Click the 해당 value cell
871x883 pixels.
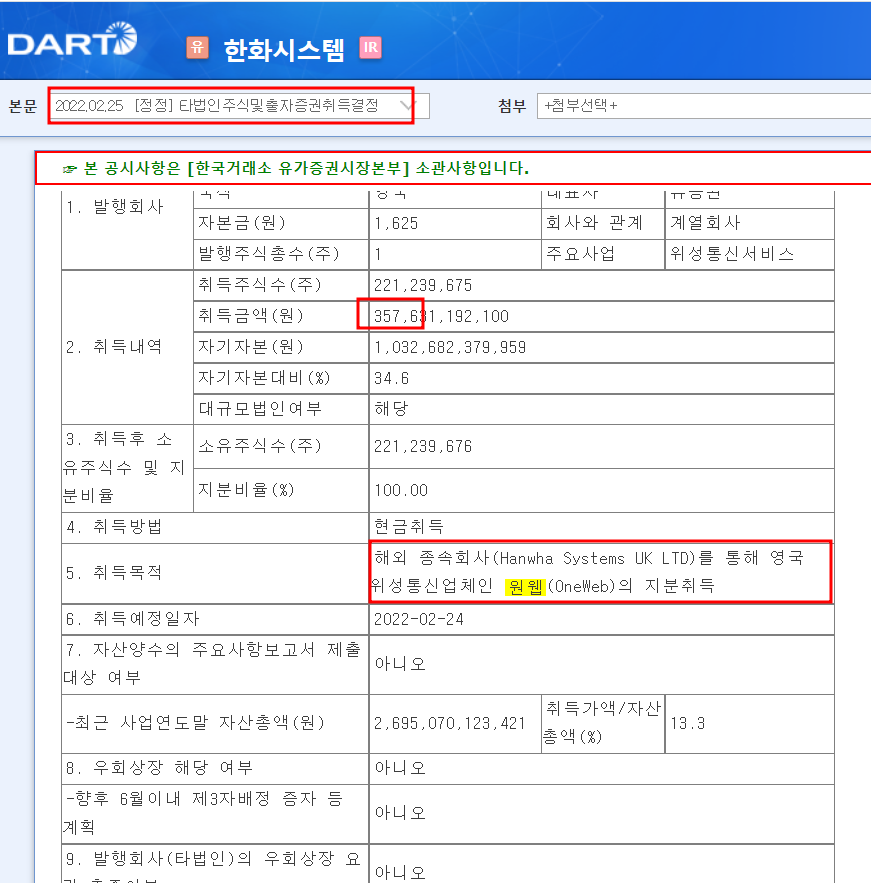(601, 409)
